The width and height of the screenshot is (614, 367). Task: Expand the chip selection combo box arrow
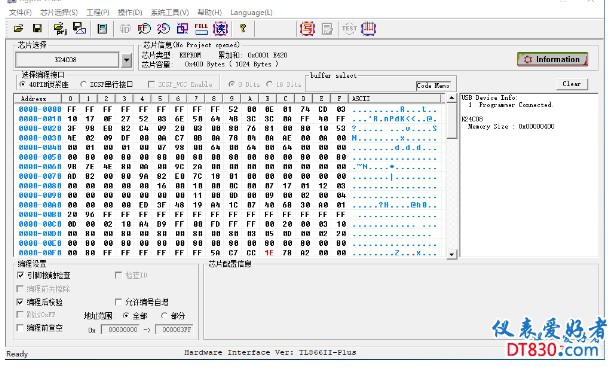pyautogui.click(x=126, y=60)
